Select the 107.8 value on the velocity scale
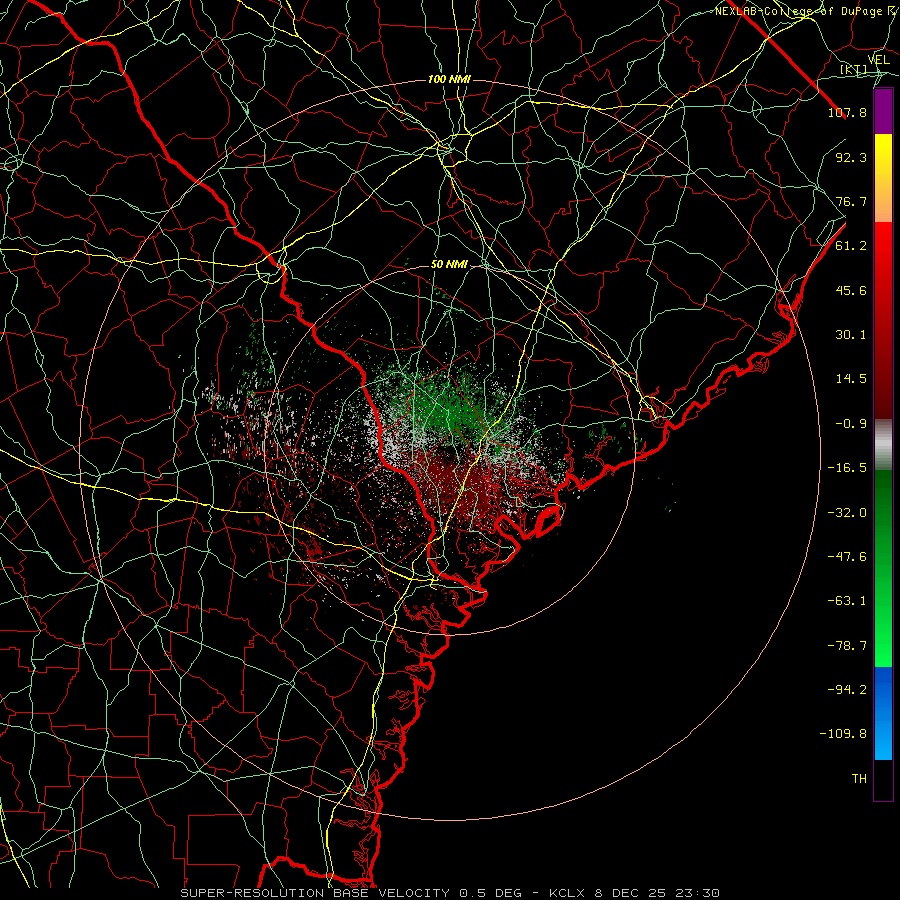This screenshot has height=900, width=900. tap(847, 112)
